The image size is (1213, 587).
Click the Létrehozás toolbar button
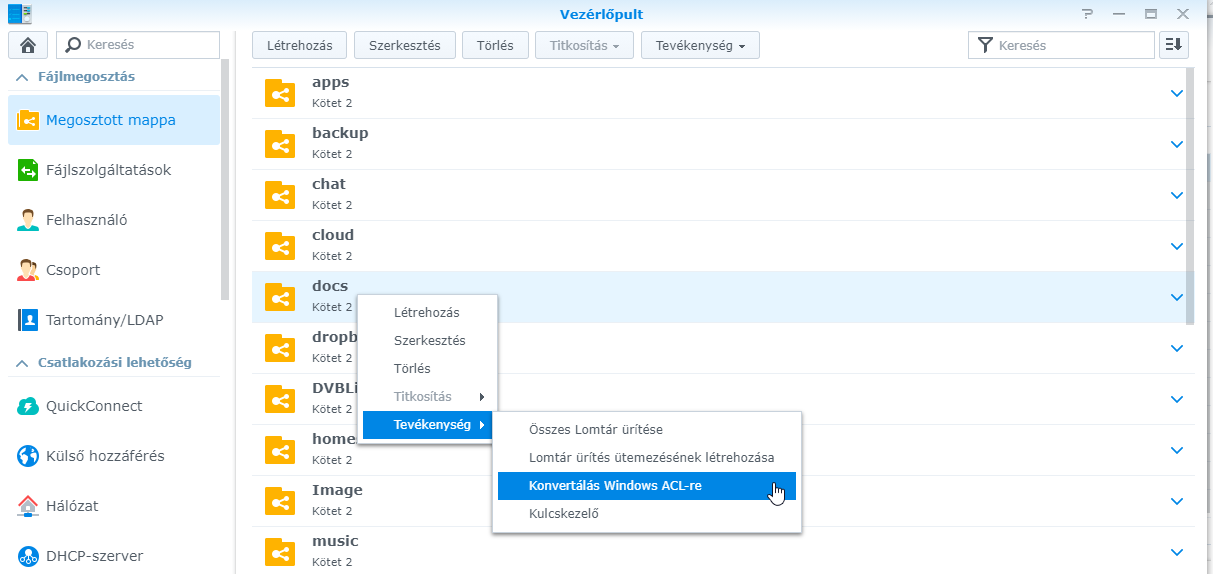click(x=300, y=45)
